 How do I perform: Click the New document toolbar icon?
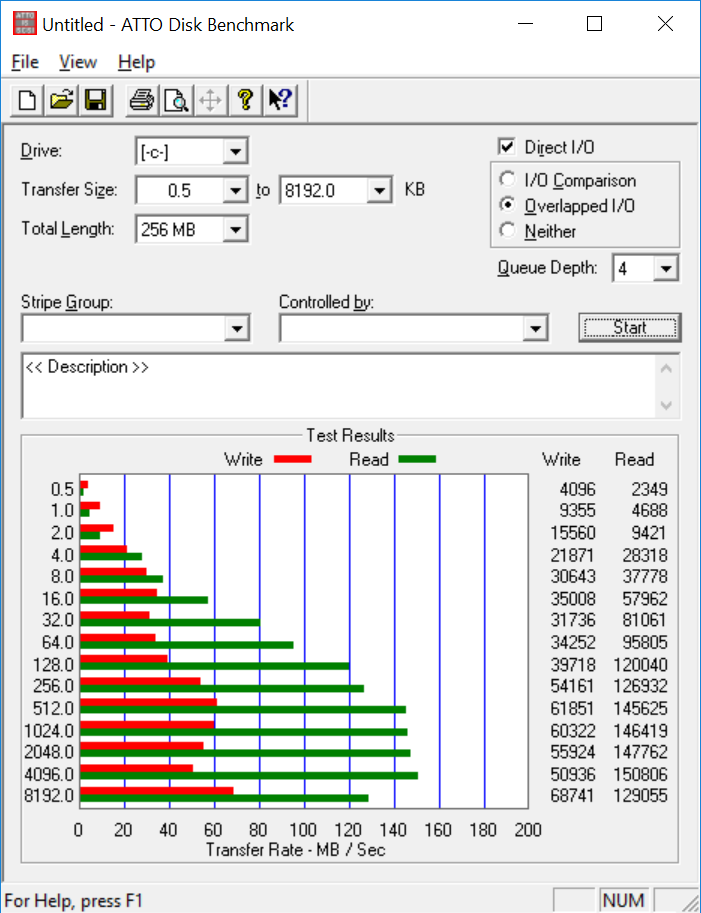(27, 100)
